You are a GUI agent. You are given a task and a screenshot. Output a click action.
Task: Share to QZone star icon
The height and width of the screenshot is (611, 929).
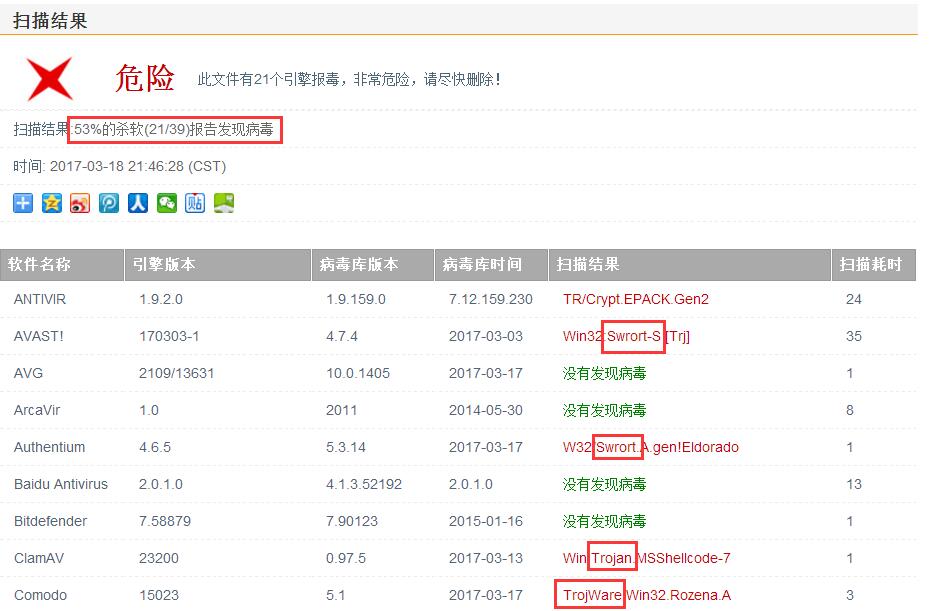coord(52,203)
